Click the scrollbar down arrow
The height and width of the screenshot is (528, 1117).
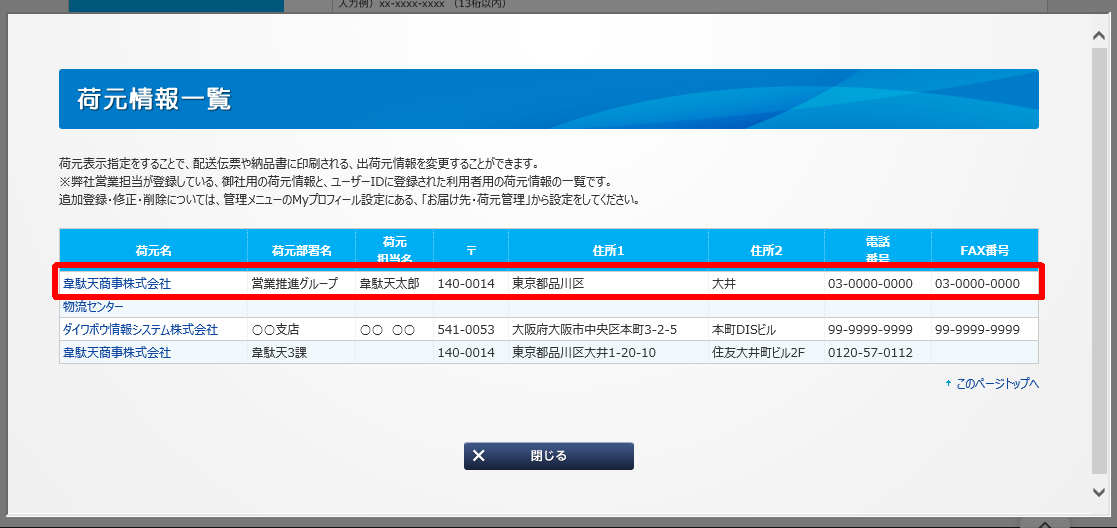pos(1100,491)
